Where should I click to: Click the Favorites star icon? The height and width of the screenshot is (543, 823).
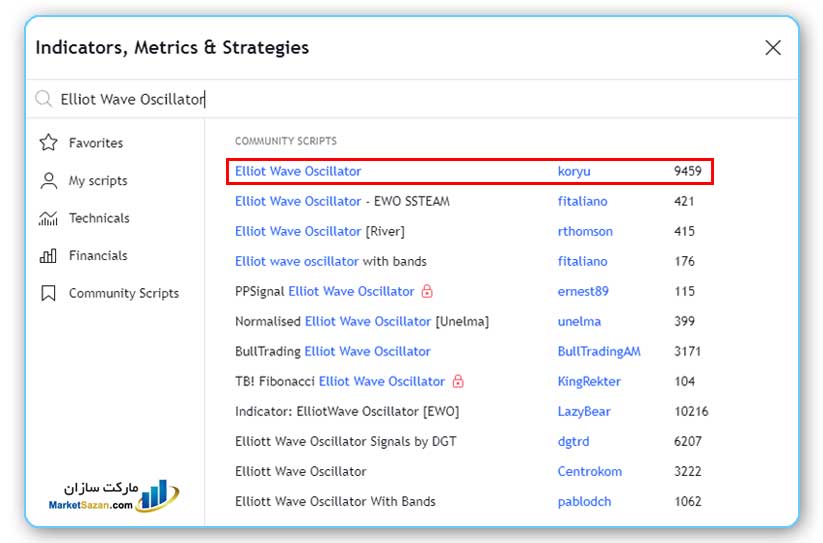click(x=48, y=143)
